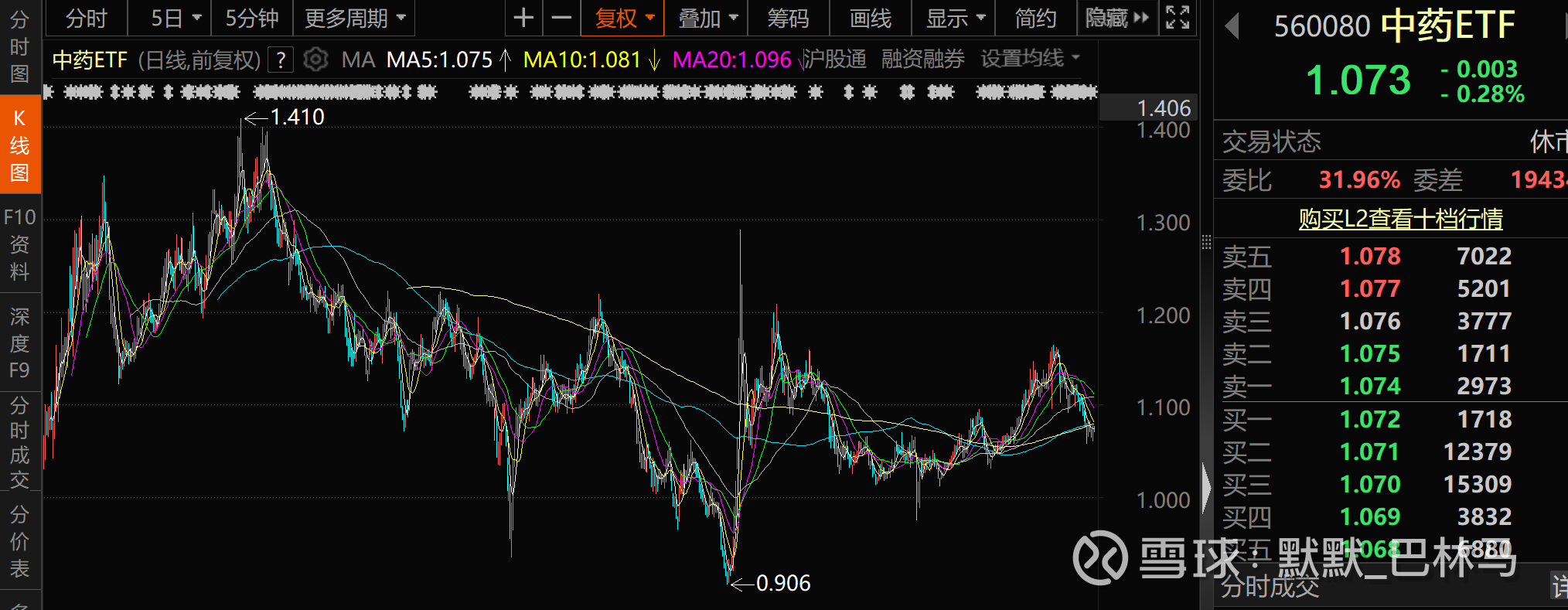
Task: Click 卖二 price 1.075
Action: [1370, 353]
